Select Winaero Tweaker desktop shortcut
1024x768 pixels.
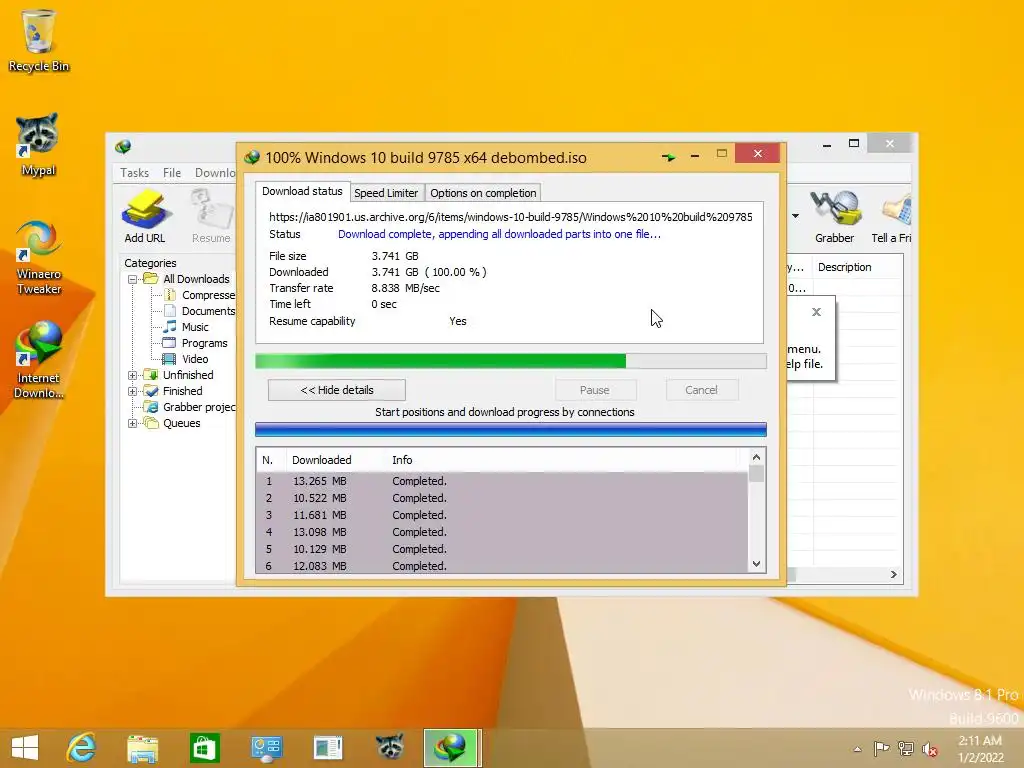(x=39, y=257)
